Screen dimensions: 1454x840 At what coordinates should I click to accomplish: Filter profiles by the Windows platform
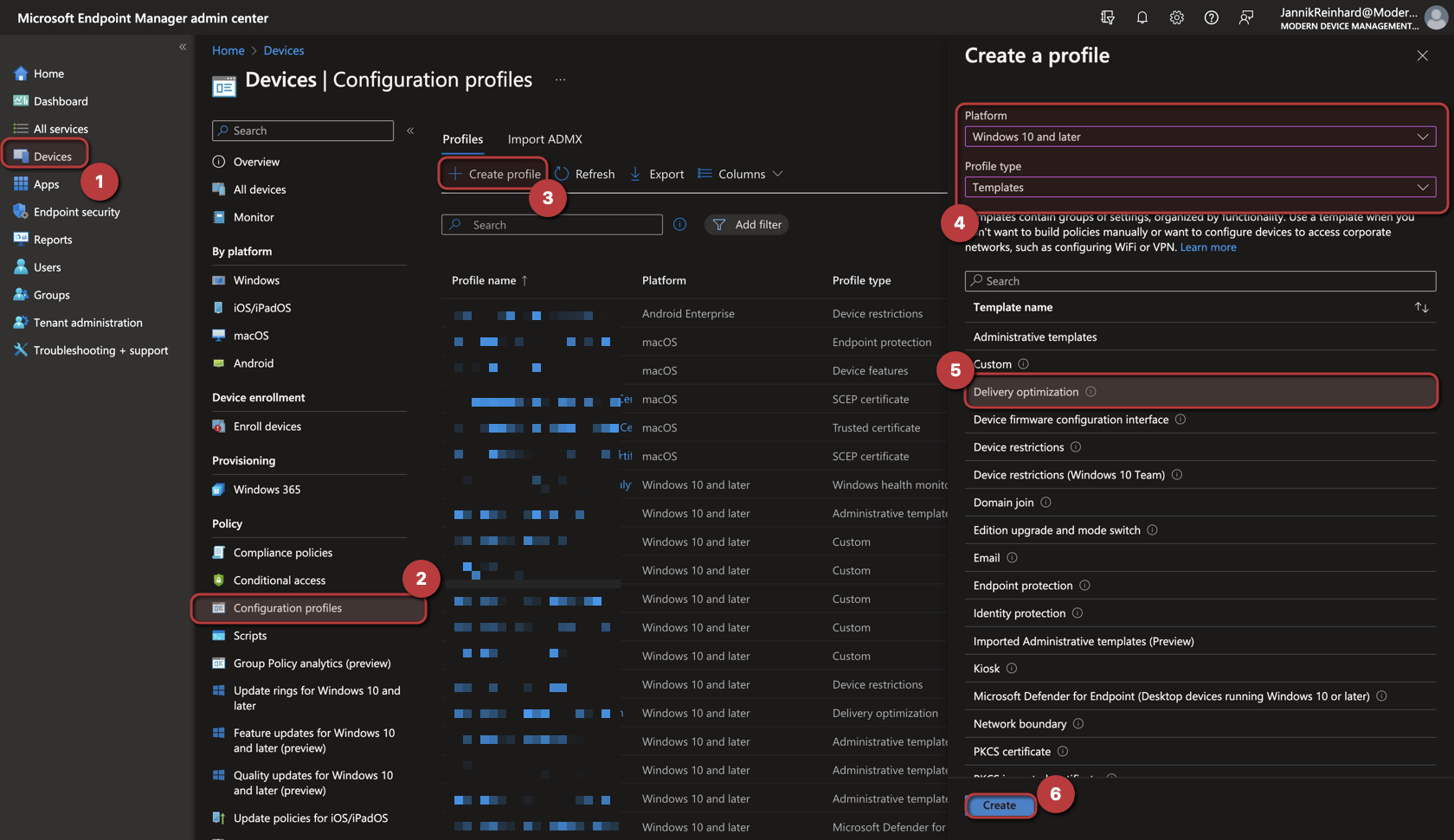(256, 279)
